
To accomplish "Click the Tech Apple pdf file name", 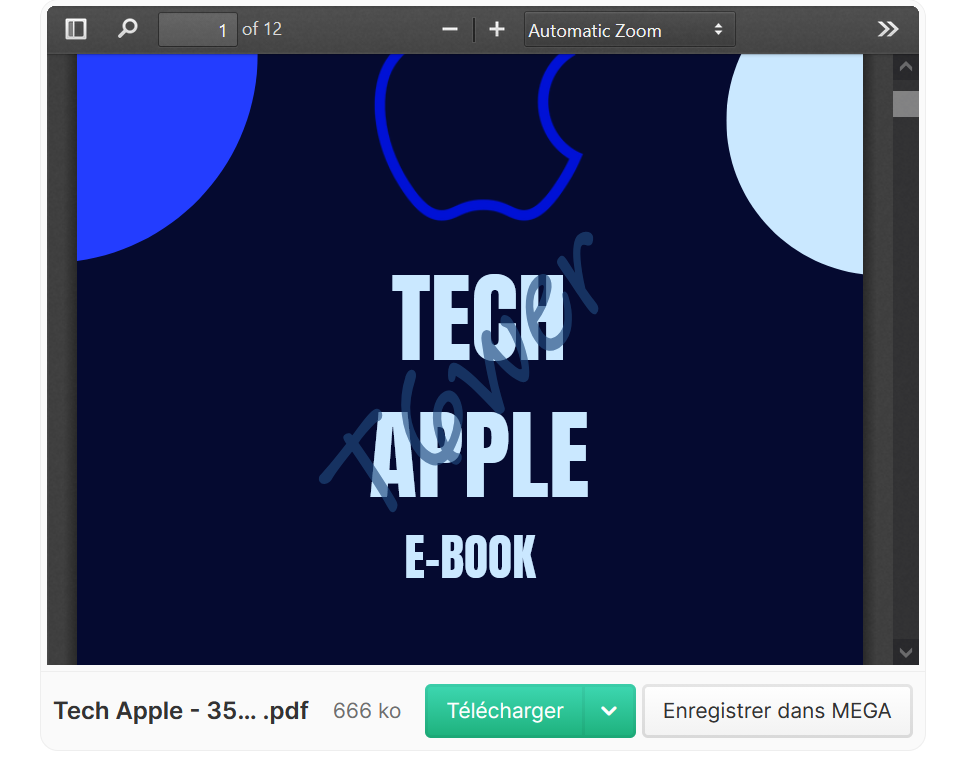I will pos(181,711).
